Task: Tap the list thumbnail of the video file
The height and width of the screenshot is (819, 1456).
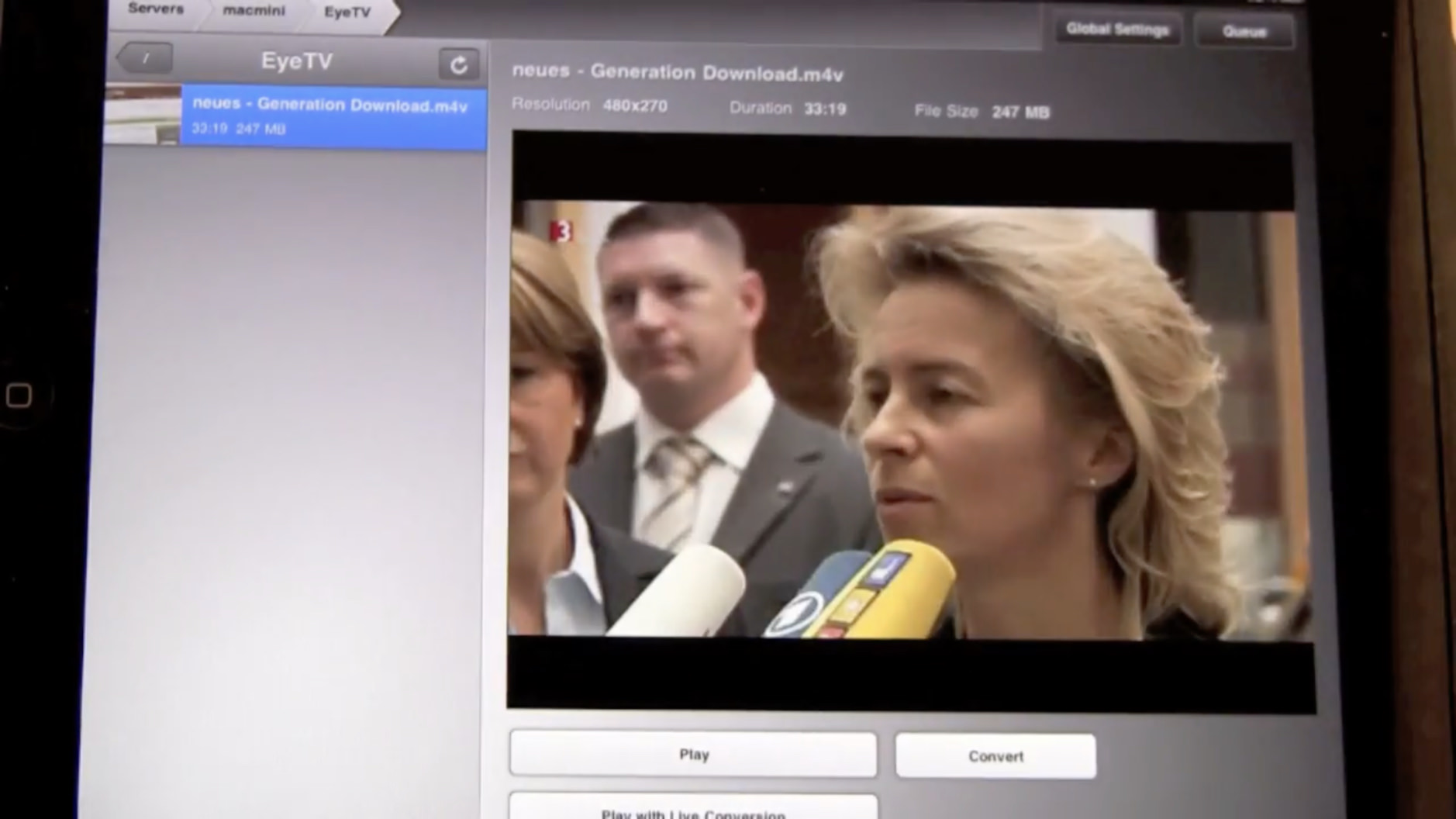Action: pyautogui.click(x=143, y=114)
